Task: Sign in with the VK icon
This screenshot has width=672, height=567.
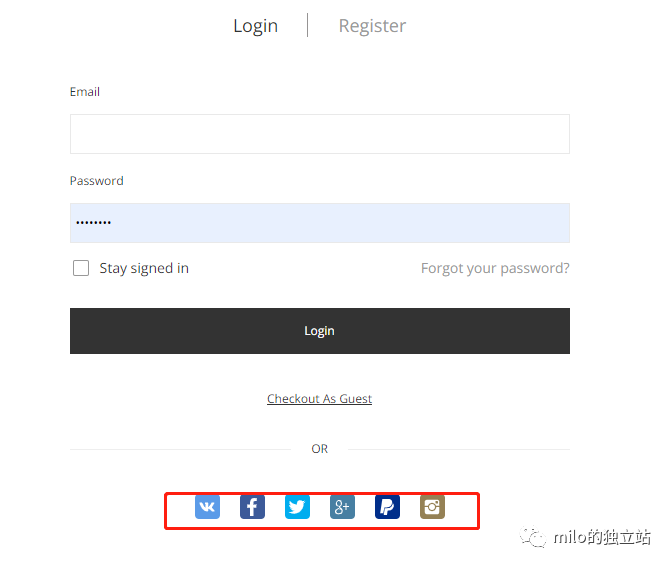Action: [207, 507]
